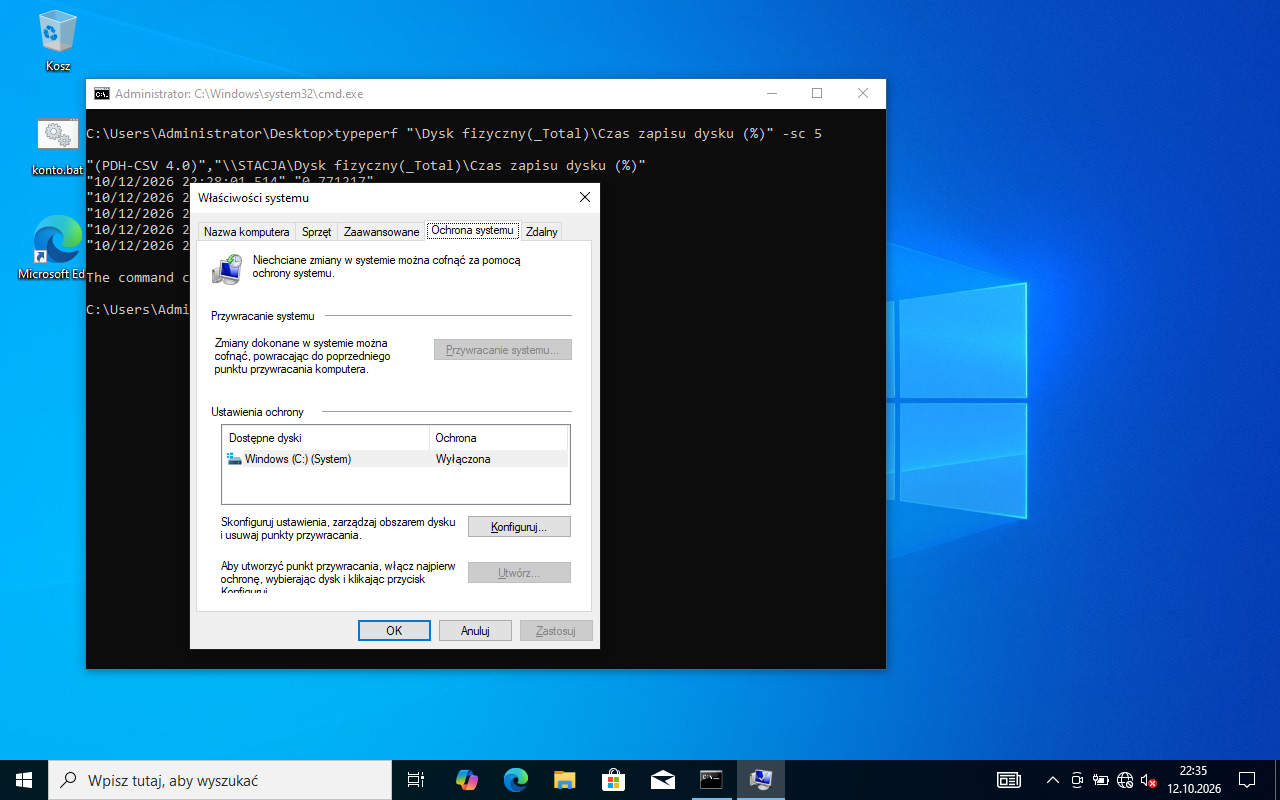This screenshot has height=800, width=1280.
Task: Maximize the cmd.exe window
Action: (817, 94)
